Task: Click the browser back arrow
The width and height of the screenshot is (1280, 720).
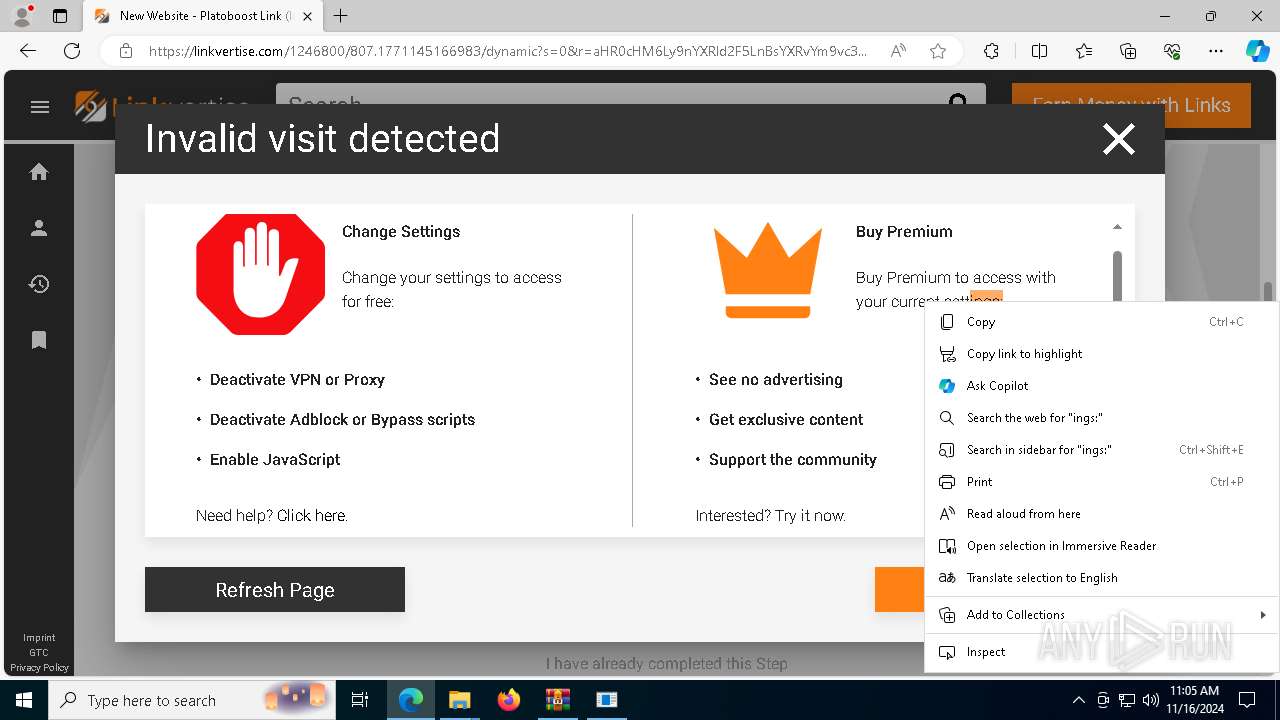Action: tap(28, 51)
